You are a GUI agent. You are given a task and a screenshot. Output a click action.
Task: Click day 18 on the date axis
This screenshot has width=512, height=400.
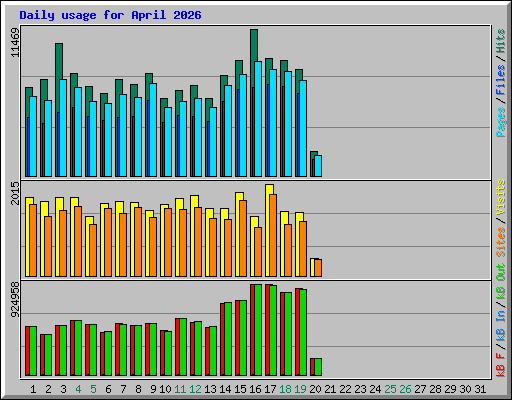[x=285, y=389]
